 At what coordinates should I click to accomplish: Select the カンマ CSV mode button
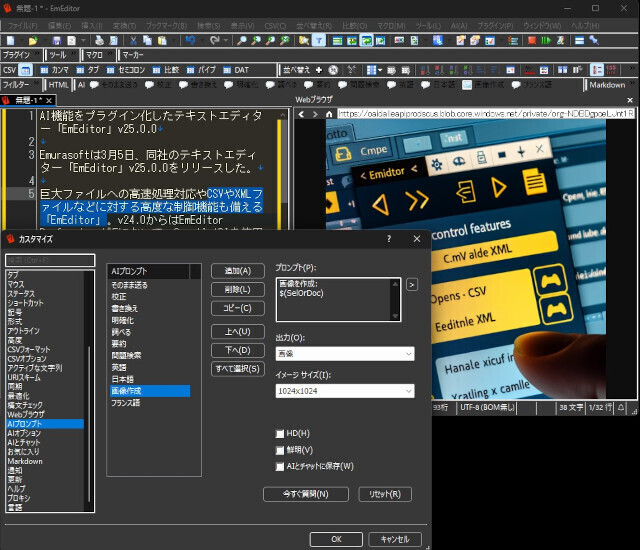point(55,70)
